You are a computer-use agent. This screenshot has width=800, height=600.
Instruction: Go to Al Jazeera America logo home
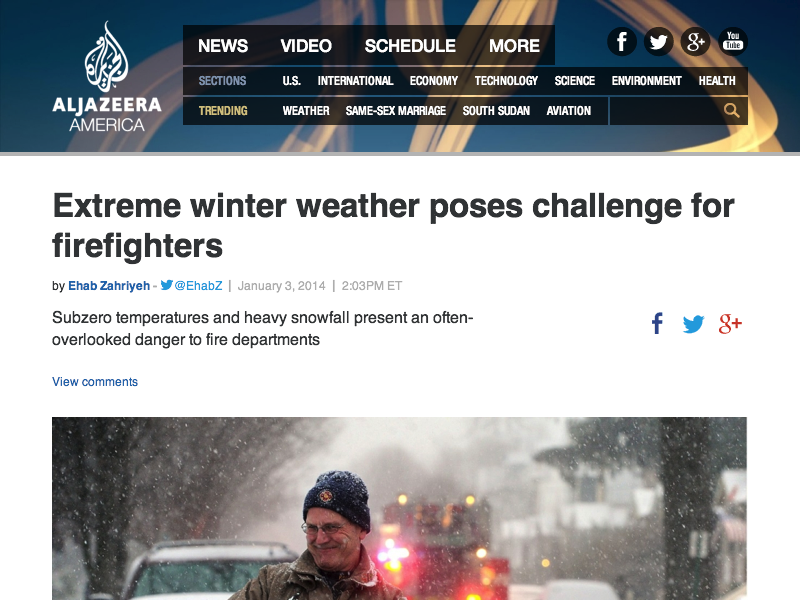[x=107, y=77]
